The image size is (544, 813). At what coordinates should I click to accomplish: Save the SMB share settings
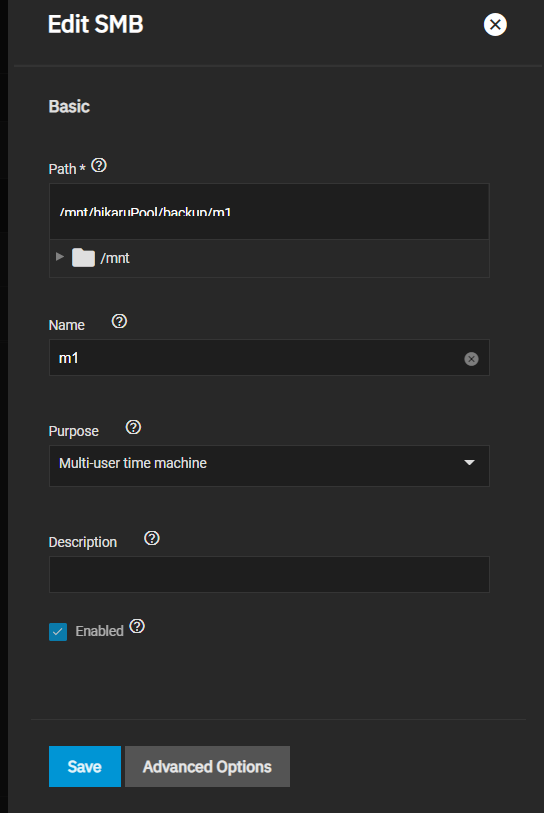pyautogui.click(x=85, y=766)
